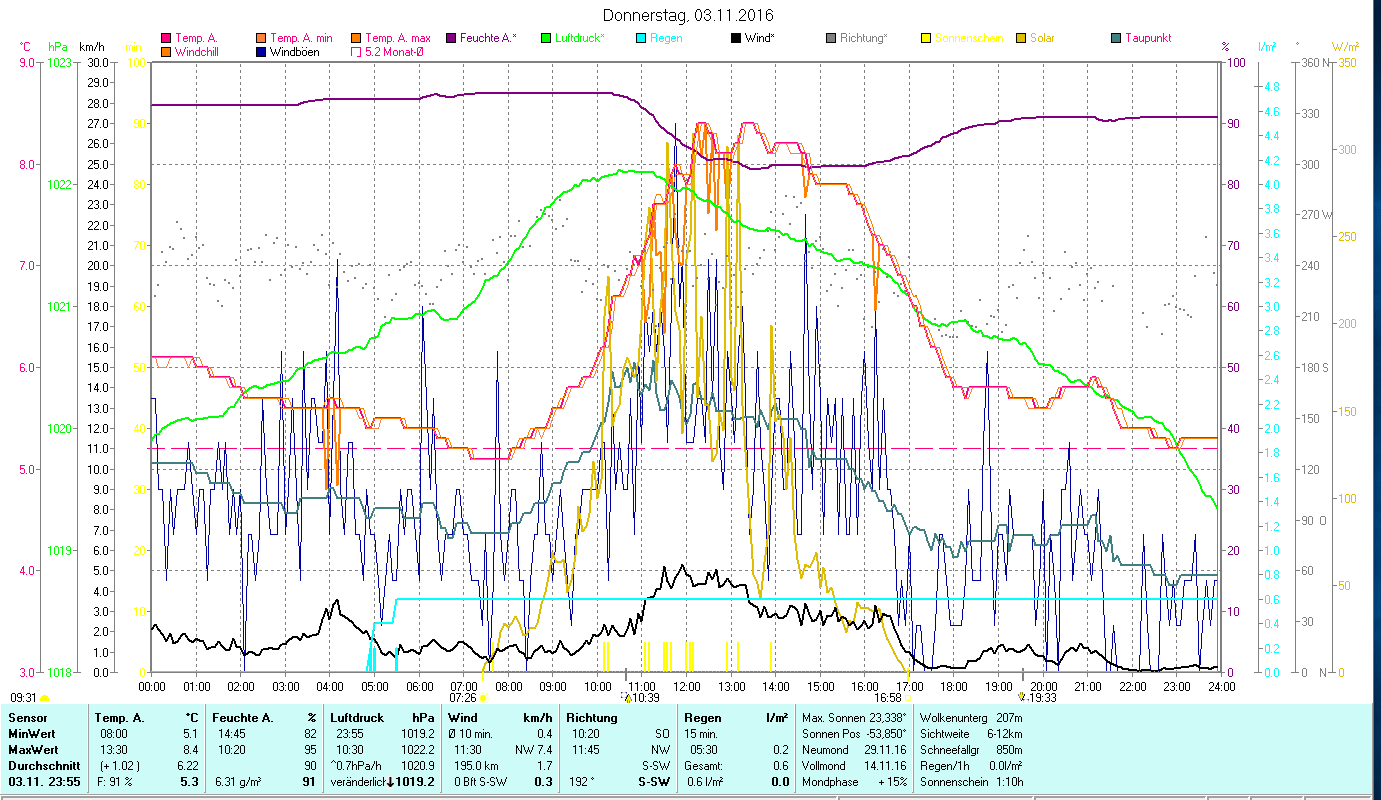
Task: Click the black Wind legend square
Action: coord(736,39)
